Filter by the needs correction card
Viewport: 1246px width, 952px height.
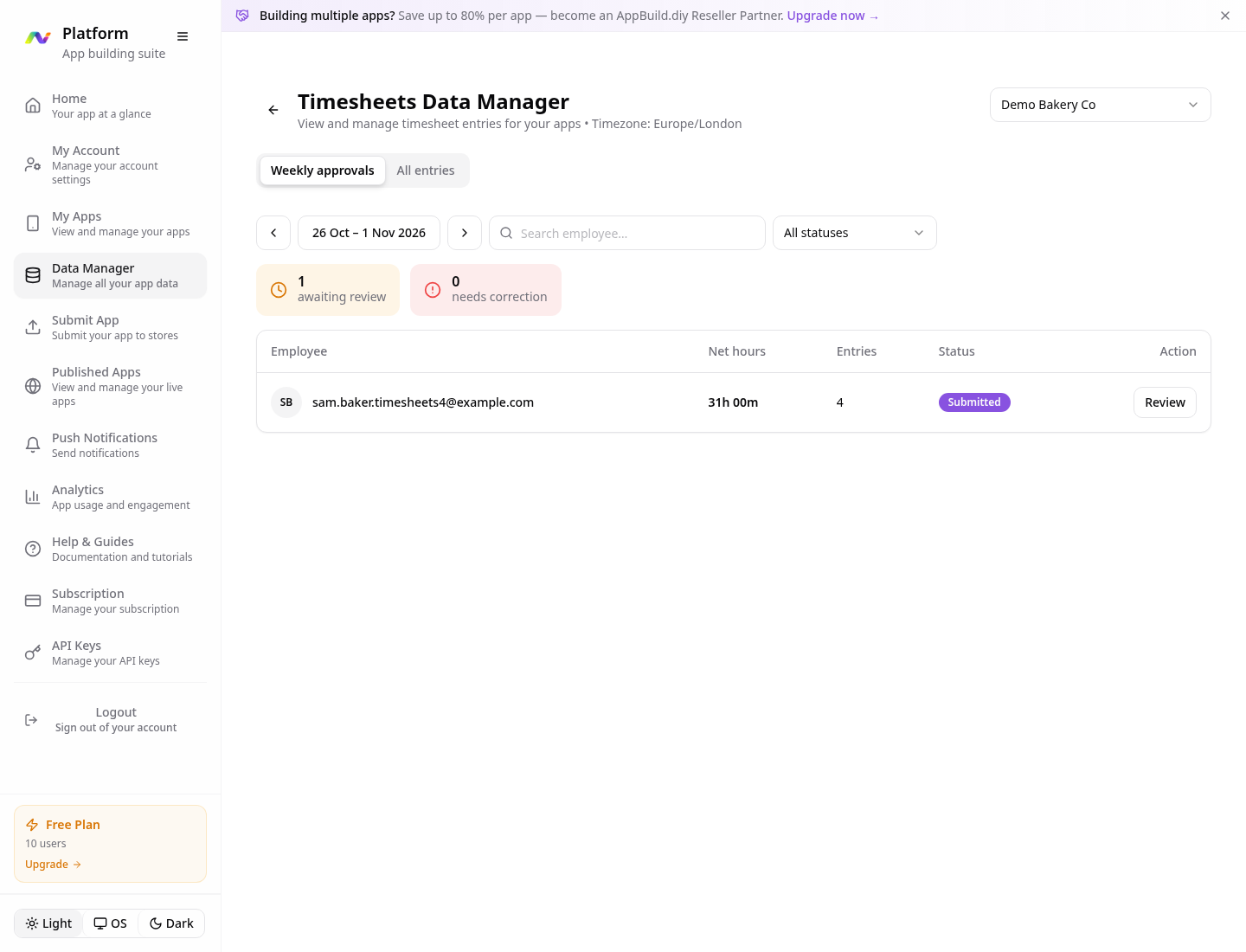485,290
